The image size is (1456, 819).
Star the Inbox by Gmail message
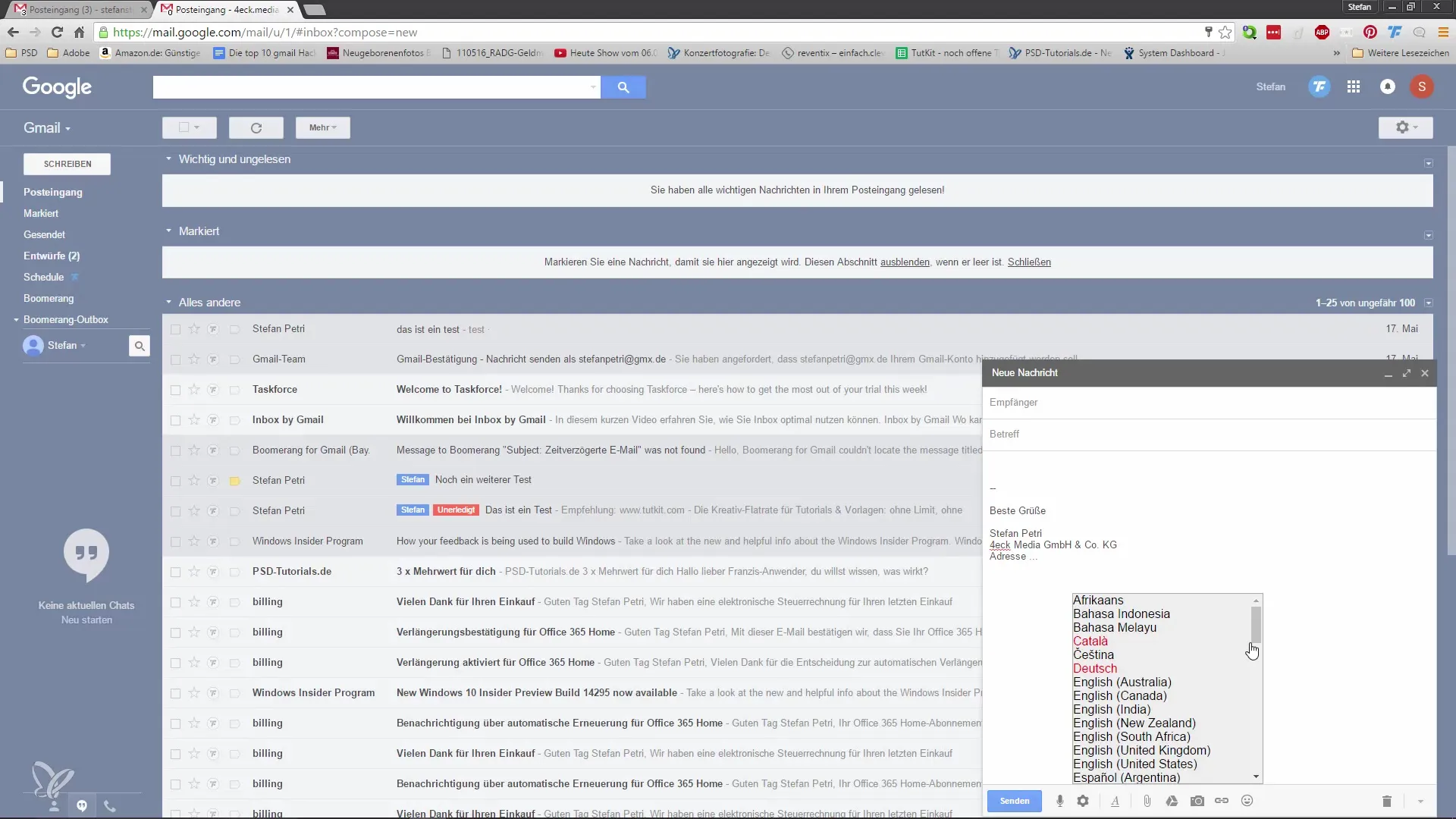coord(194,419)
